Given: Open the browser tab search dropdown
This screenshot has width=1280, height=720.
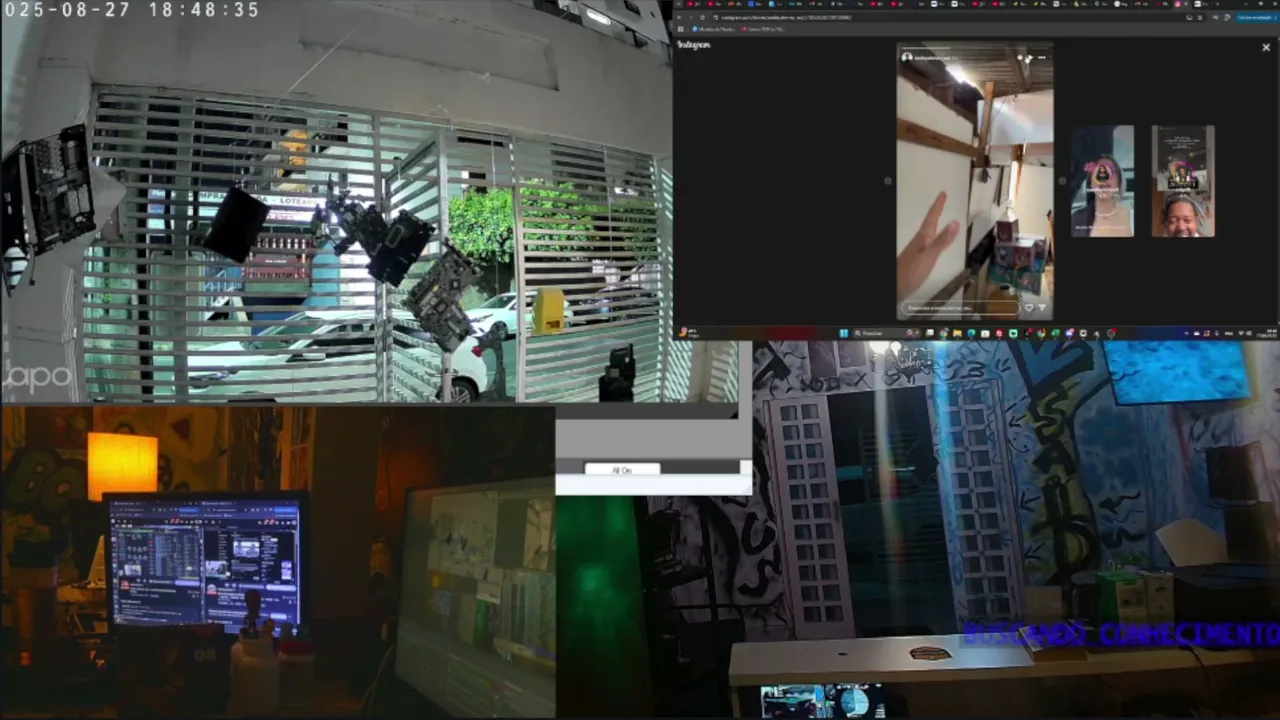Looking at the screenshot, I should pos(680,5).
